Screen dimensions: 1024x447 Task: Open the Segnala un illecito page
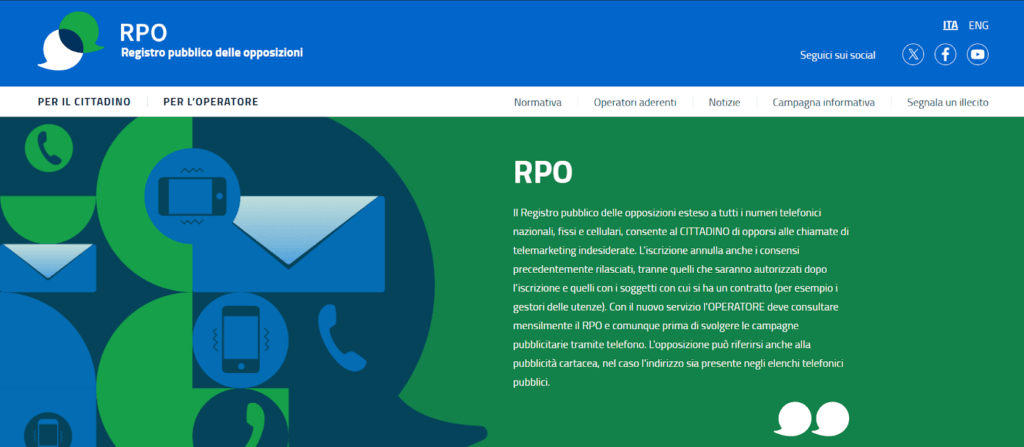click(948, 103)
